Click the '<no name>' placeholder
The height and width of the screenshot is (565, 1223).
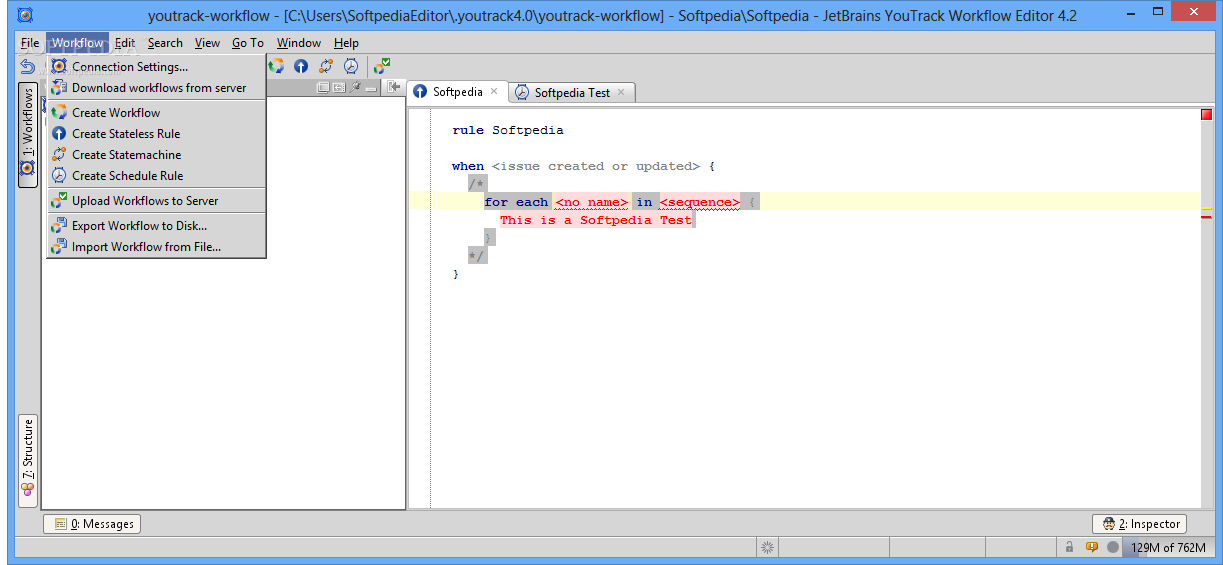click(x=592, y=202)
